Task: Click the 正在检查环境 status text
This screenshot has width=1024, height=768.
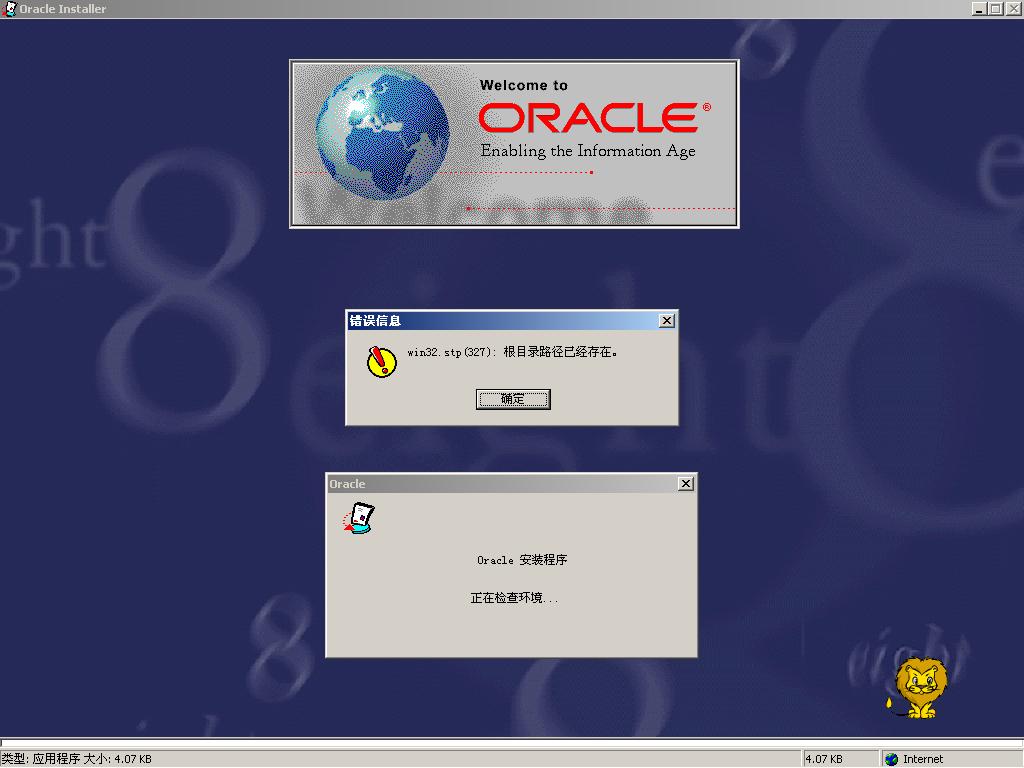Action: coord(515,598)
